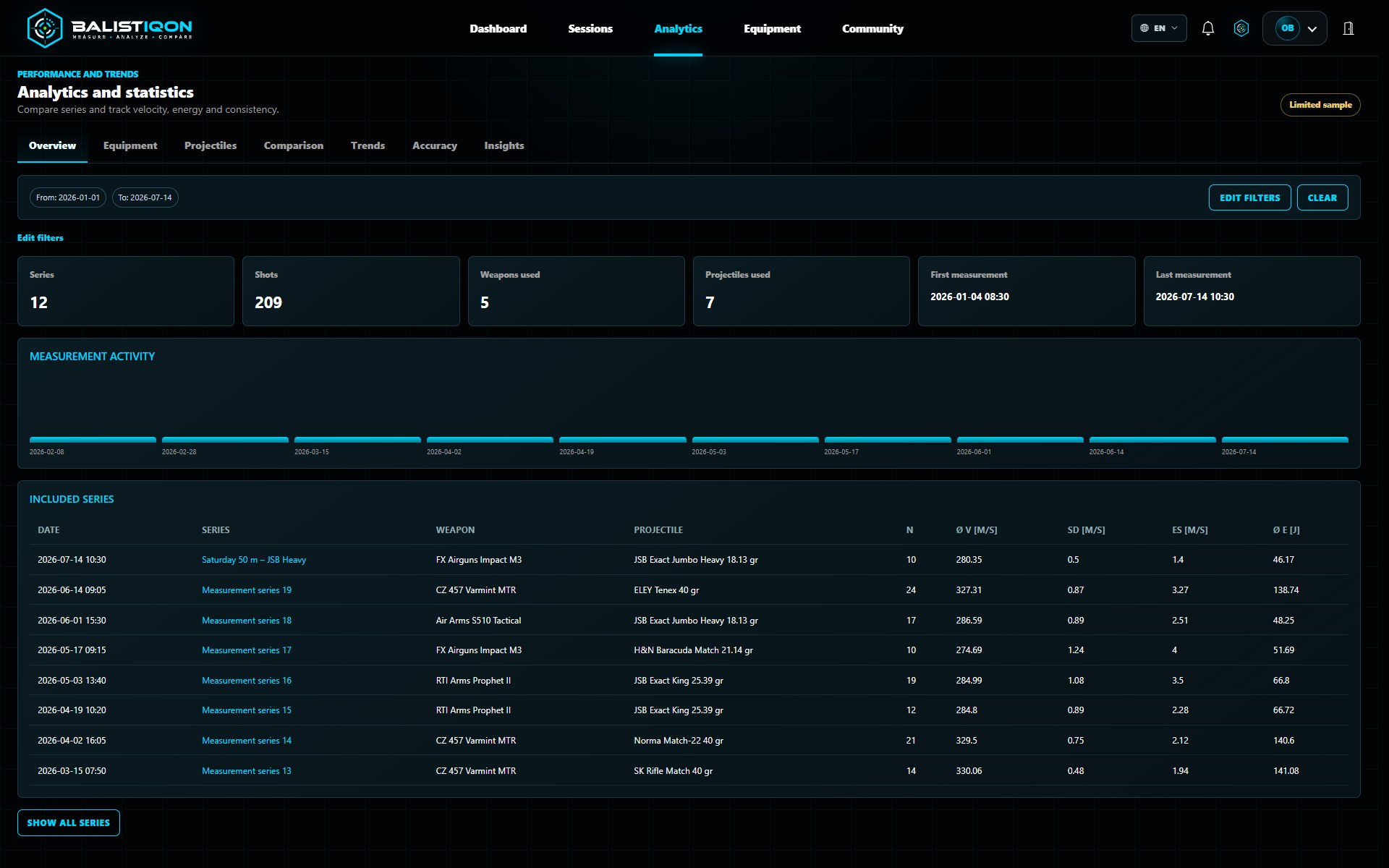This screenshot has height=868, width=1389.
Task: Switch to the Trends tab
Action: point(368,145)
